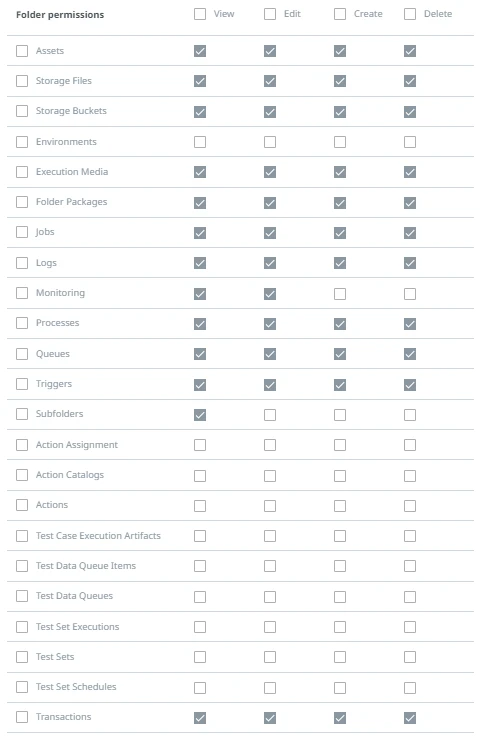This screenshot has width=492, height=745.
Task: Enable Delete permission for Test Data Queues
Action: 410,597
